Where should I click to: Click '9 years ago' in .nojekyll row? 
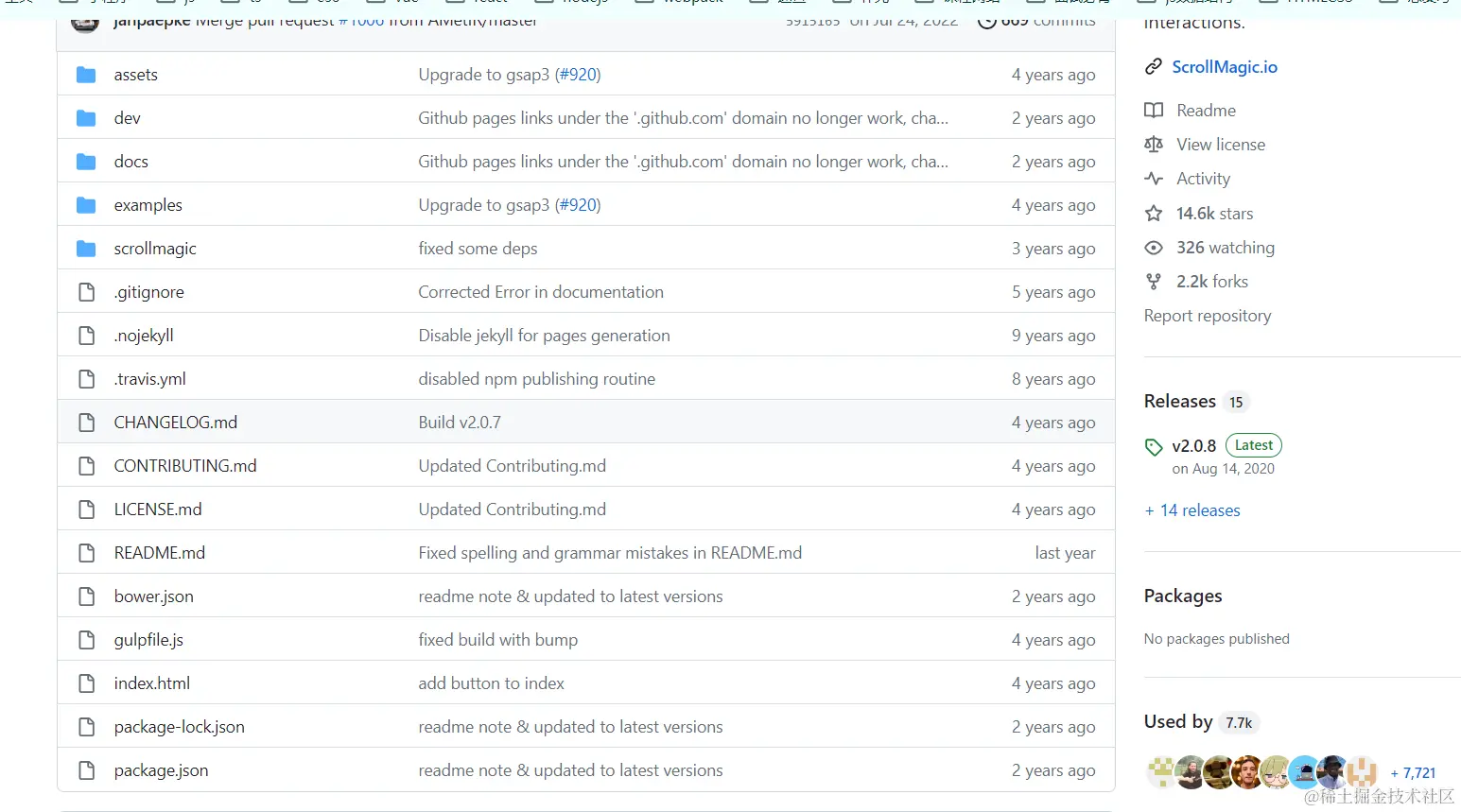pos(1053,336)
